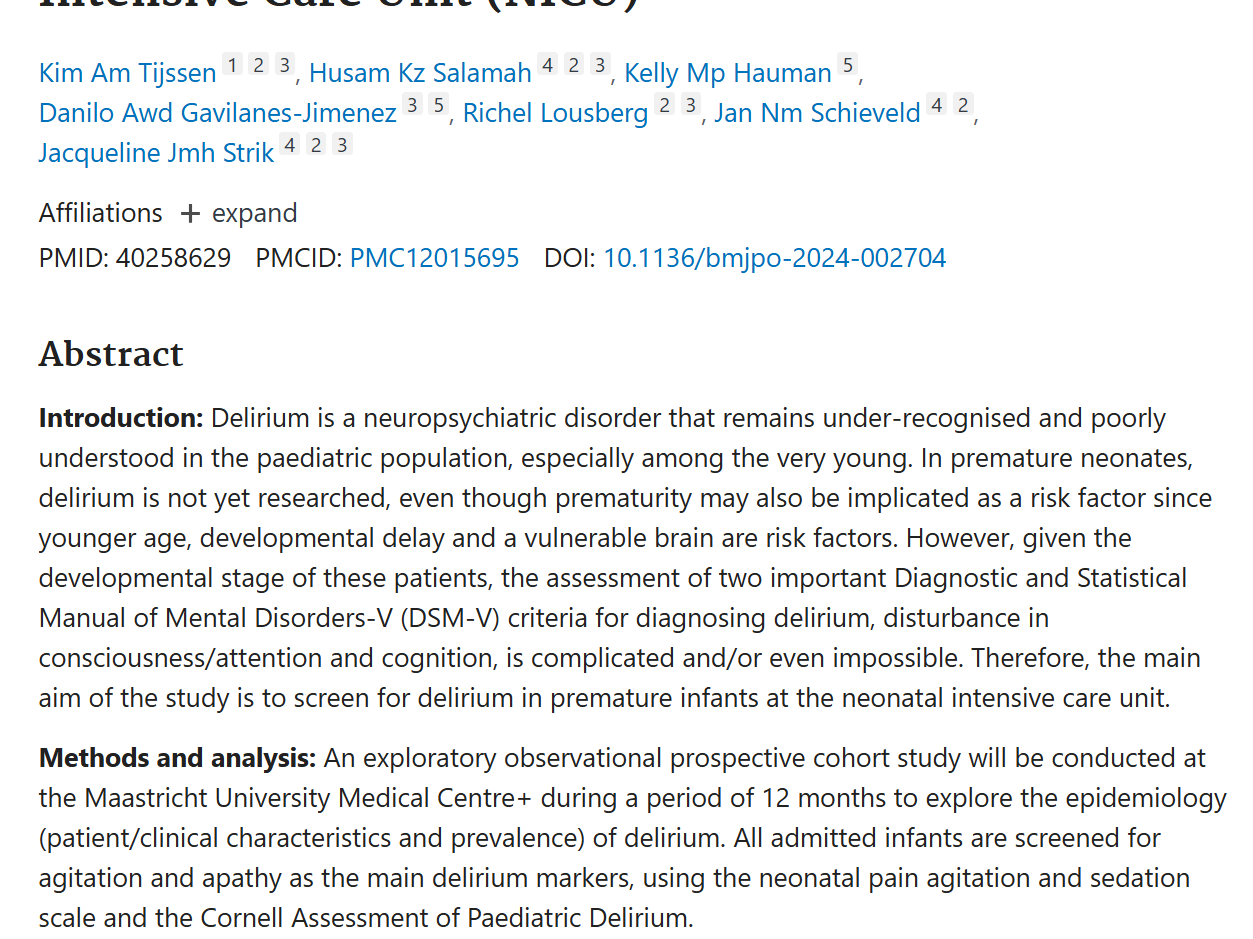Click affiliation 5 superscript after Kelly Mp Hauman
The height and width of the screenshot is (939, 1253).
click(847, 66)
